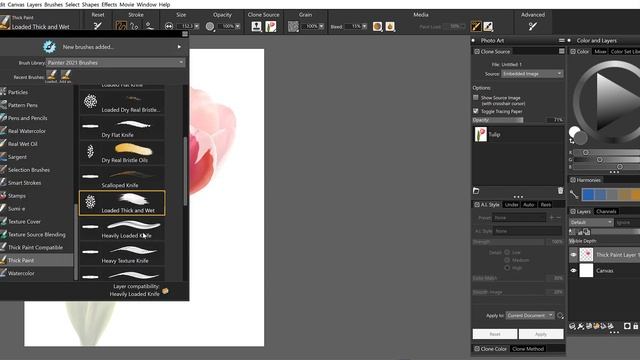The height and width of the screenshot is (360, 640).
Task: Select the Heavily Loaded Knife brush
Action: pyautogui.click(x=122, y=229)
